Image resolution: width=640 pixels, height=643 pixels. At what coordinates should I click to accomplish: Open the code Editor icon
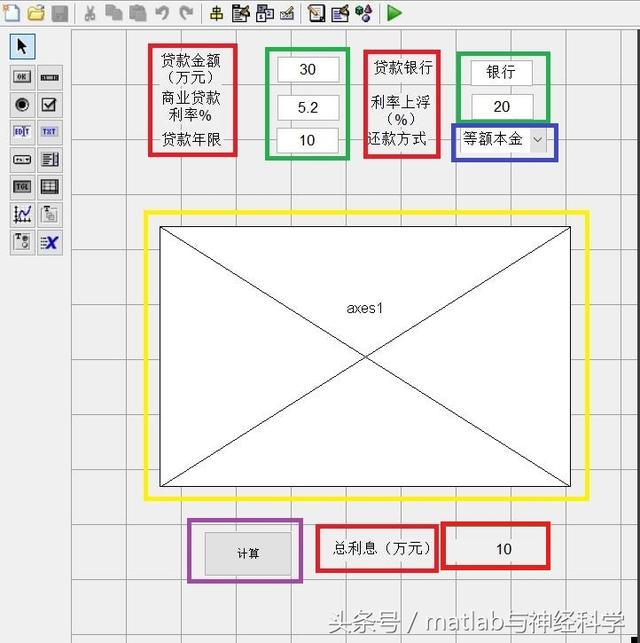coord(316,13)
